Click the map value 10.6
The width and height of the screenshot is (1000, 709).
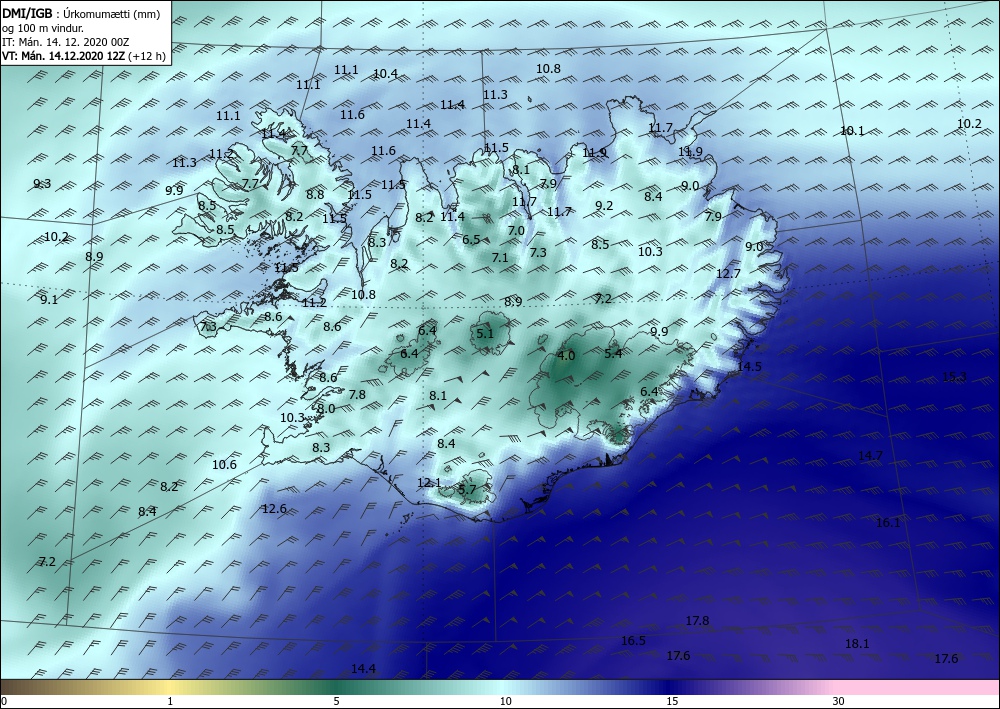click(224, 465)
